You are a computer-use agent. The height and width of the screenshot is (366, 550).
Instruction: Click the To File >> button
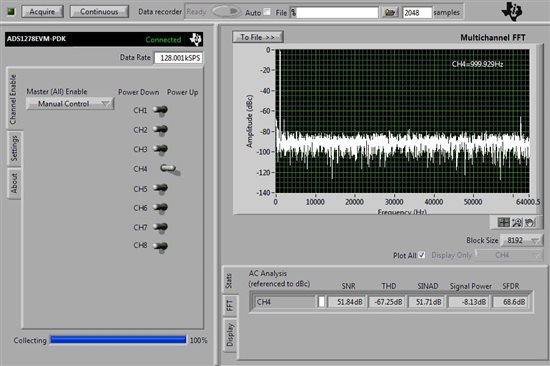click(258, 37)
